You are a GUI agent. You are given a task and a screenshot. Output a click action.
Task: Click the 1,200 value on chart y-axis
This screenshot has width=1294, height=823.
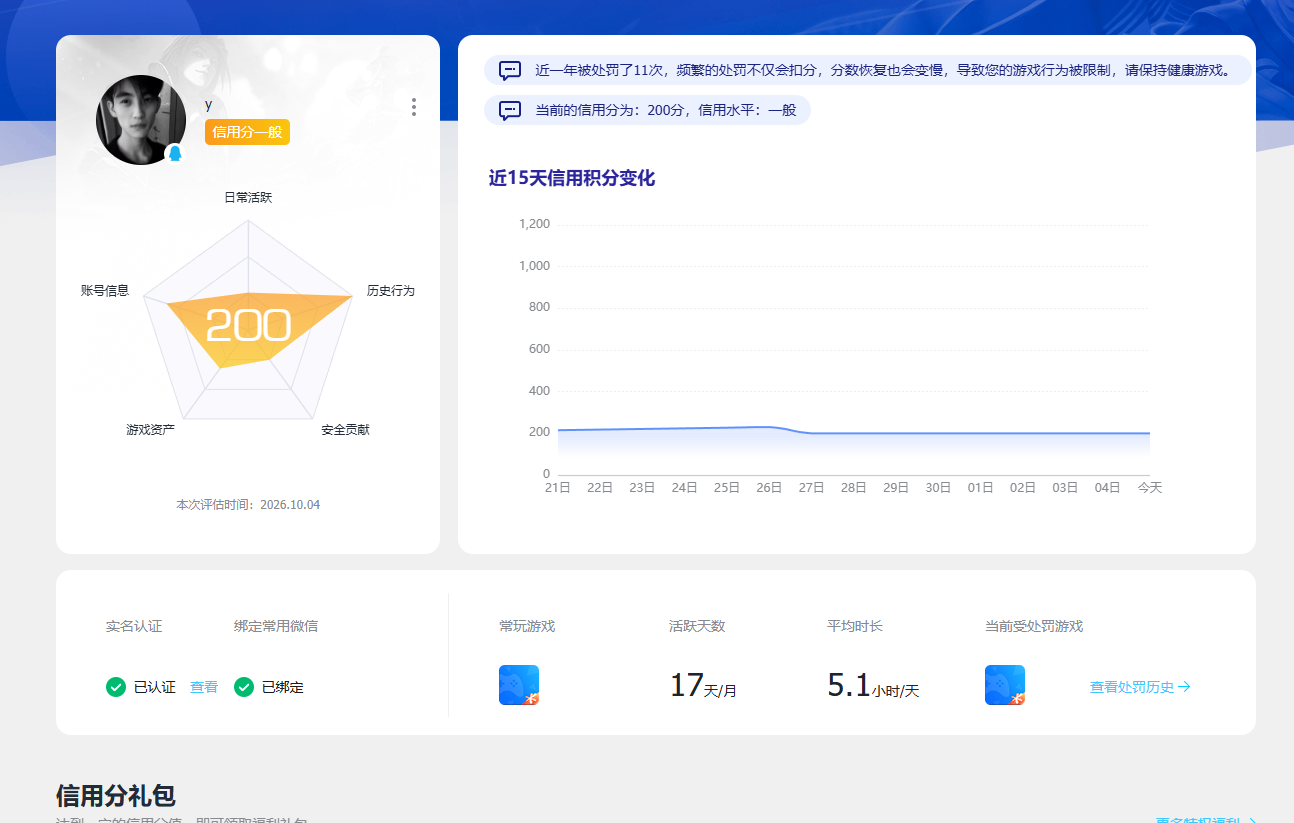pos(535,224)
